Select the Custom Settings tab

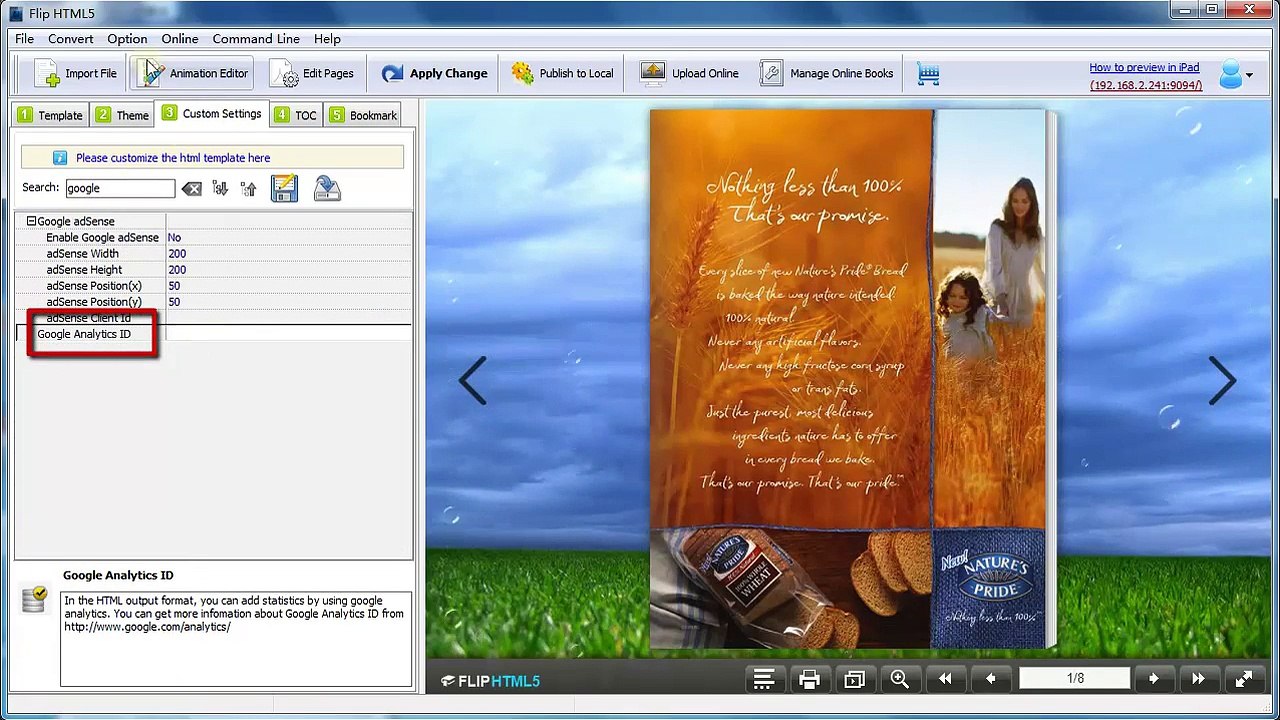(212, 113)
